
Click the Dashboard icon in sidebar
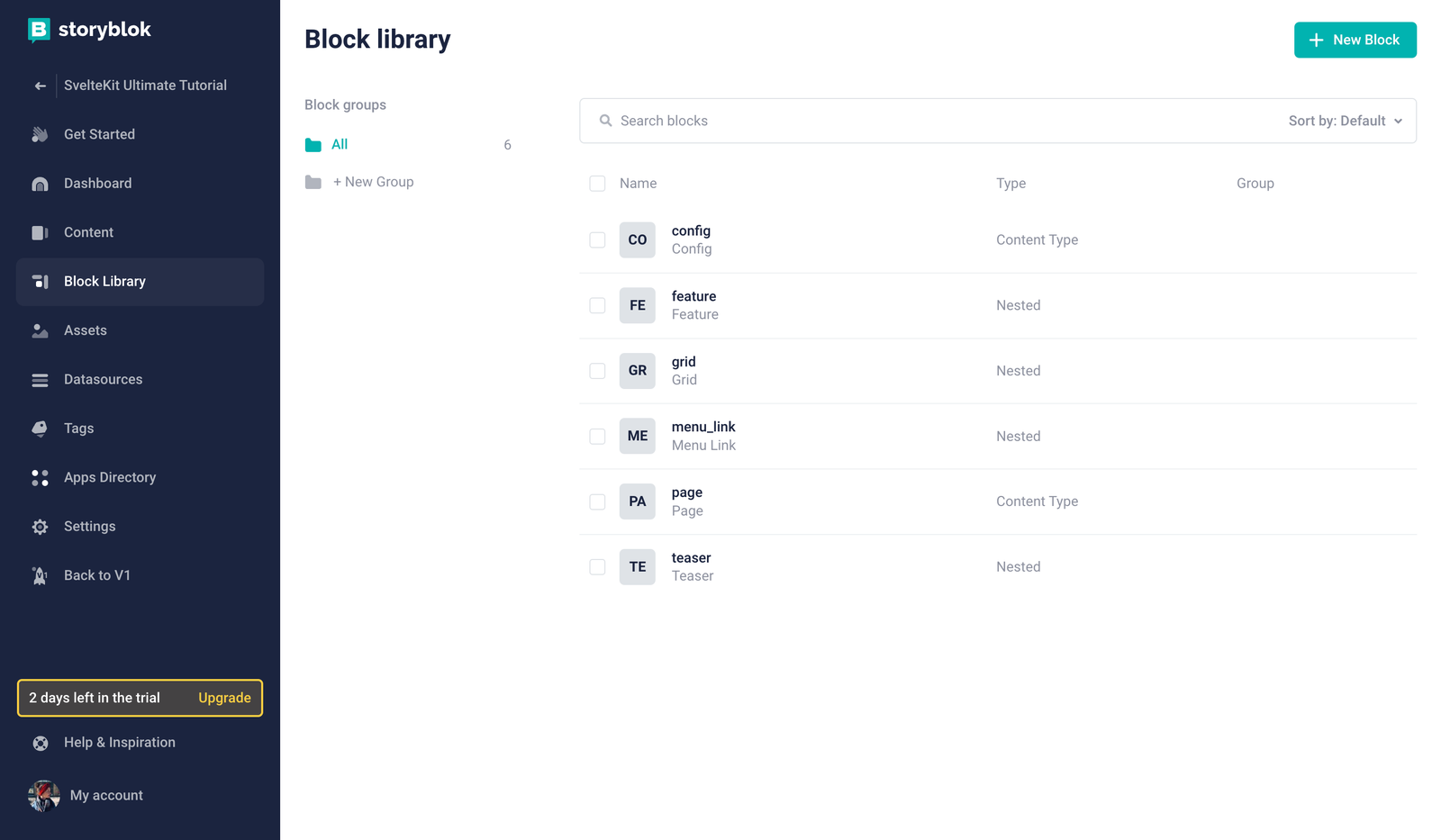[40, 184]
